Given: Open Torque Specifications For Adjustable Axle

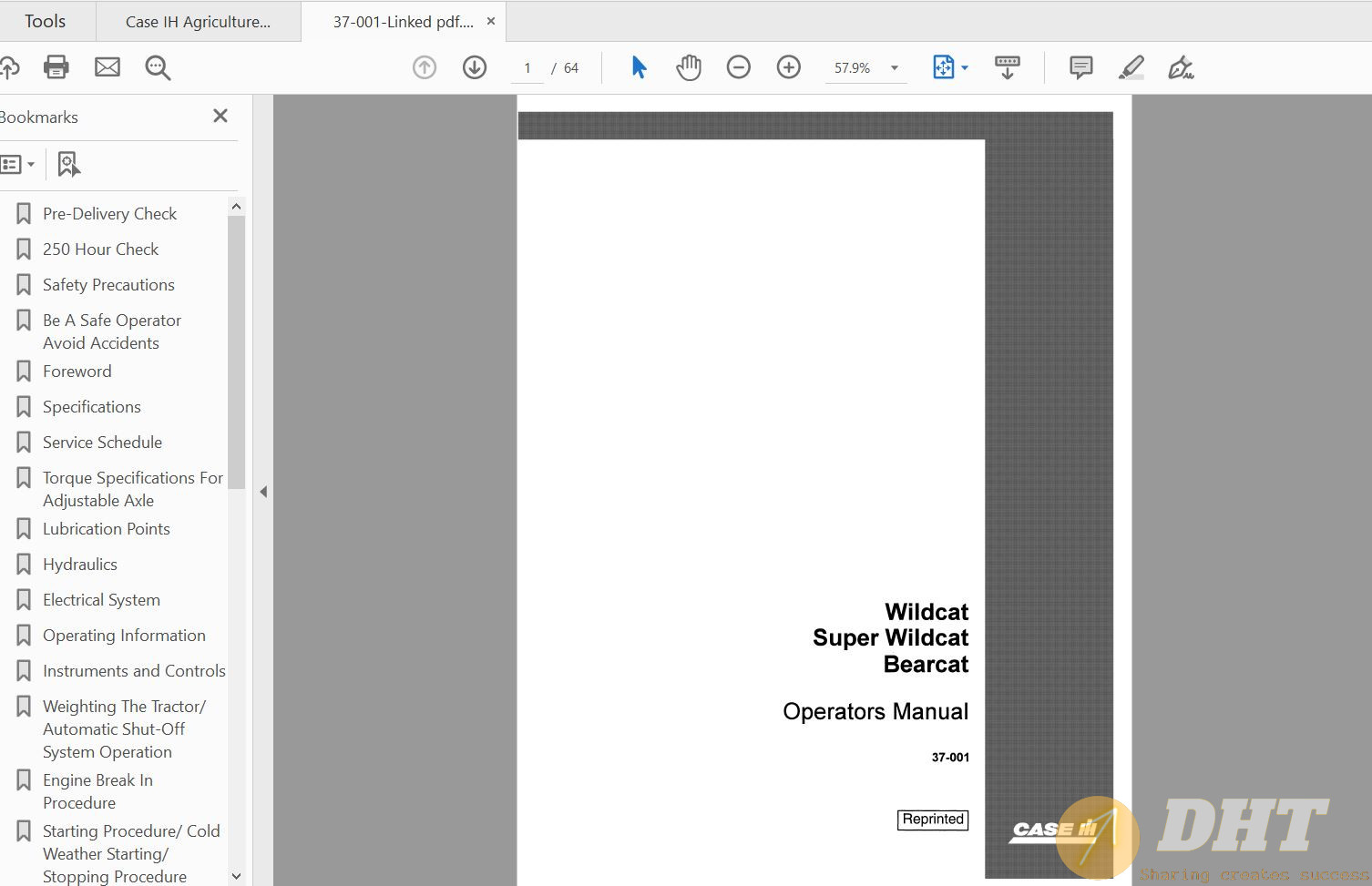Looking at the screenshot, I should 132,489.
